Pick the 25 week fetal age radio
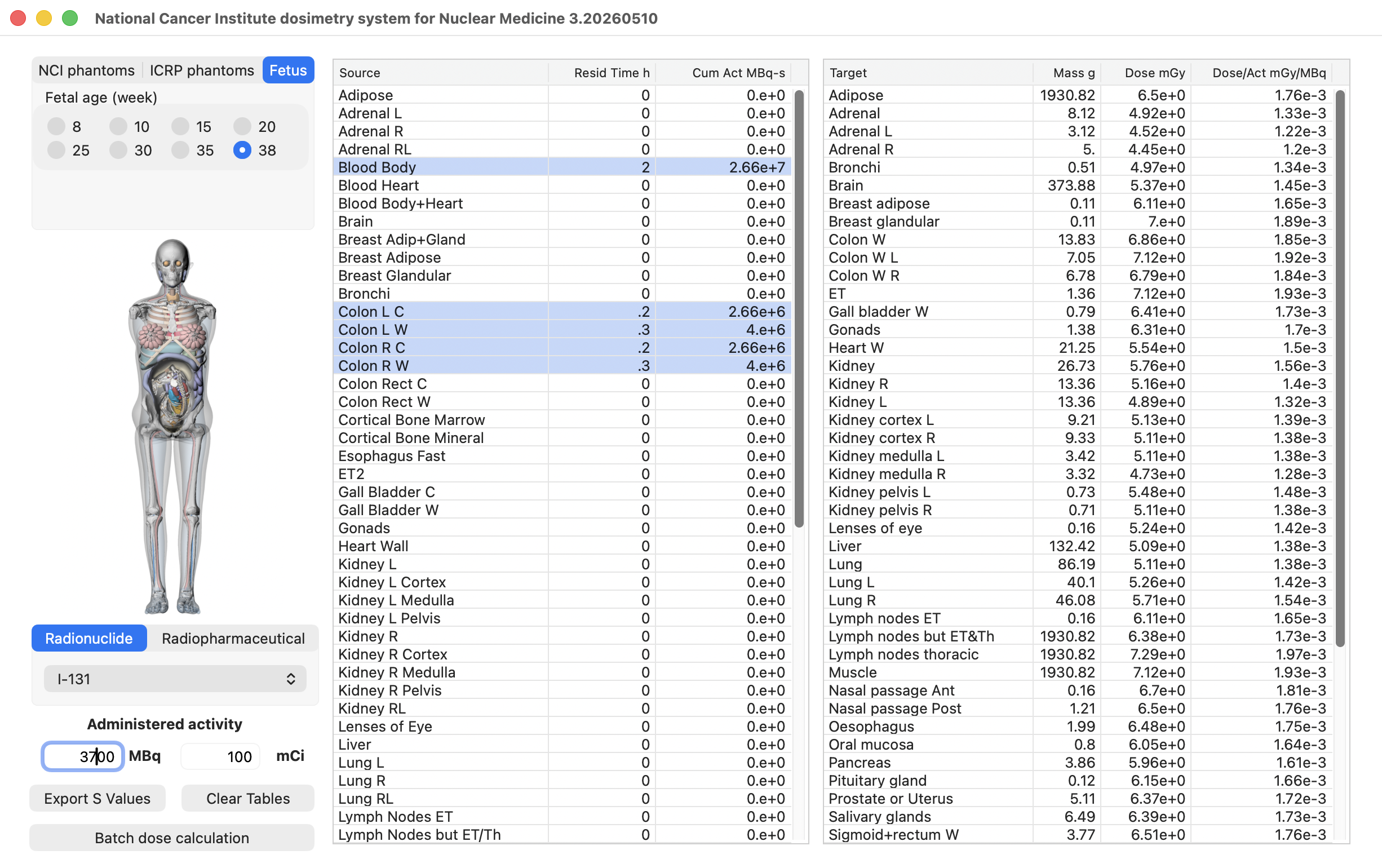Screen dimensions: 1382x868 tap(56, 150)
